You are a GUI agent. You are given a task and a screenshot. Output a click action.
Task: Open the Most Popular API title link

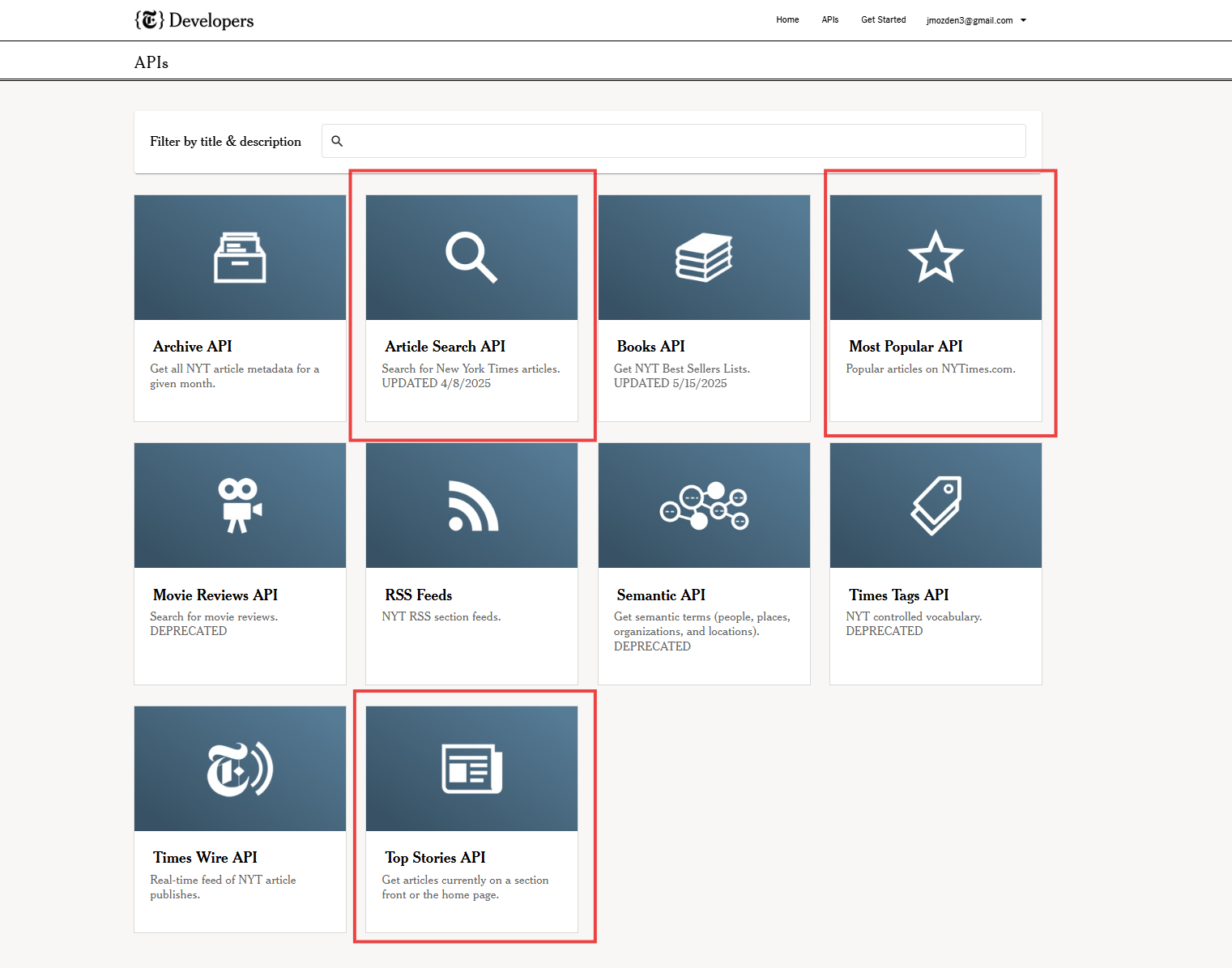pos(906,347)
